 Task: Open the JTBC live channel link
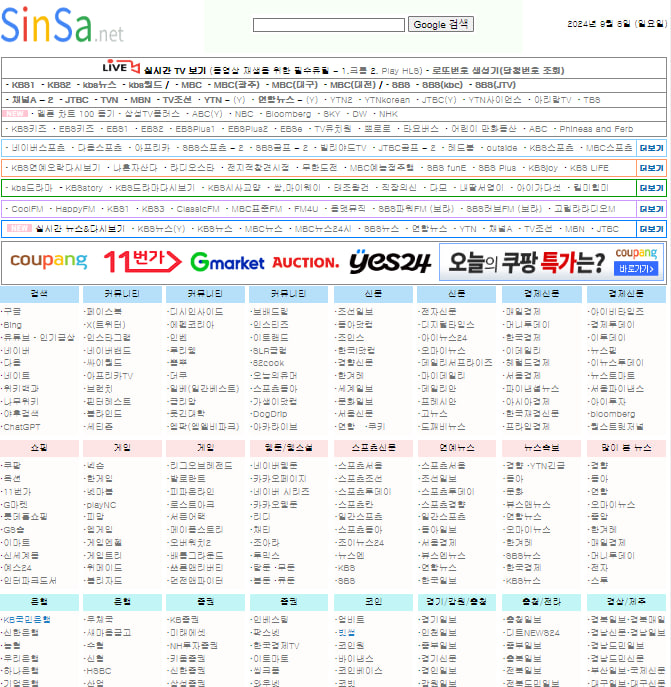point(77,100)
